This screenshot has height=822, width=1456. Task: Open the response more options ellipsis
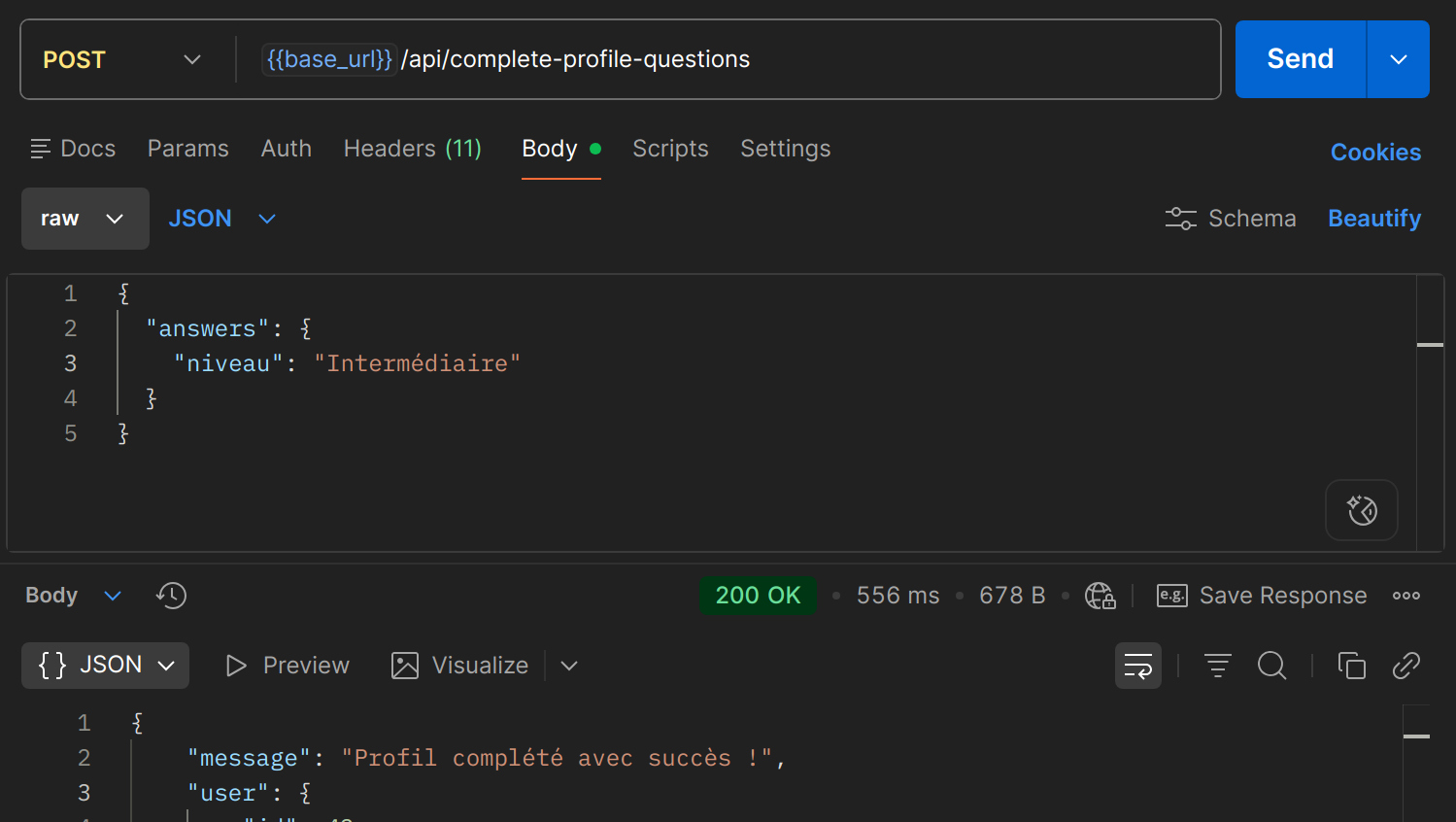coord(1406,596)
